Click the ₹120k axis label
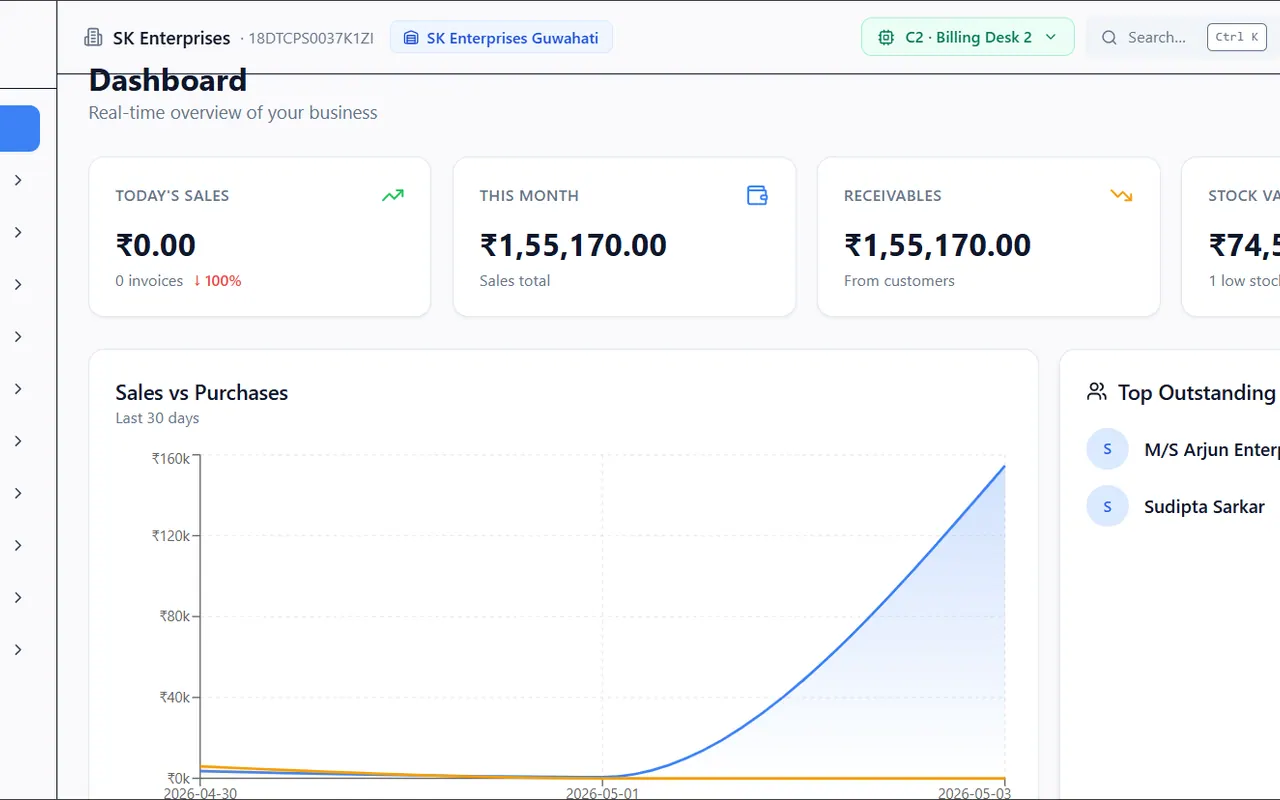Viewport: 1280px width, 800px height. (x=171, y=536)
